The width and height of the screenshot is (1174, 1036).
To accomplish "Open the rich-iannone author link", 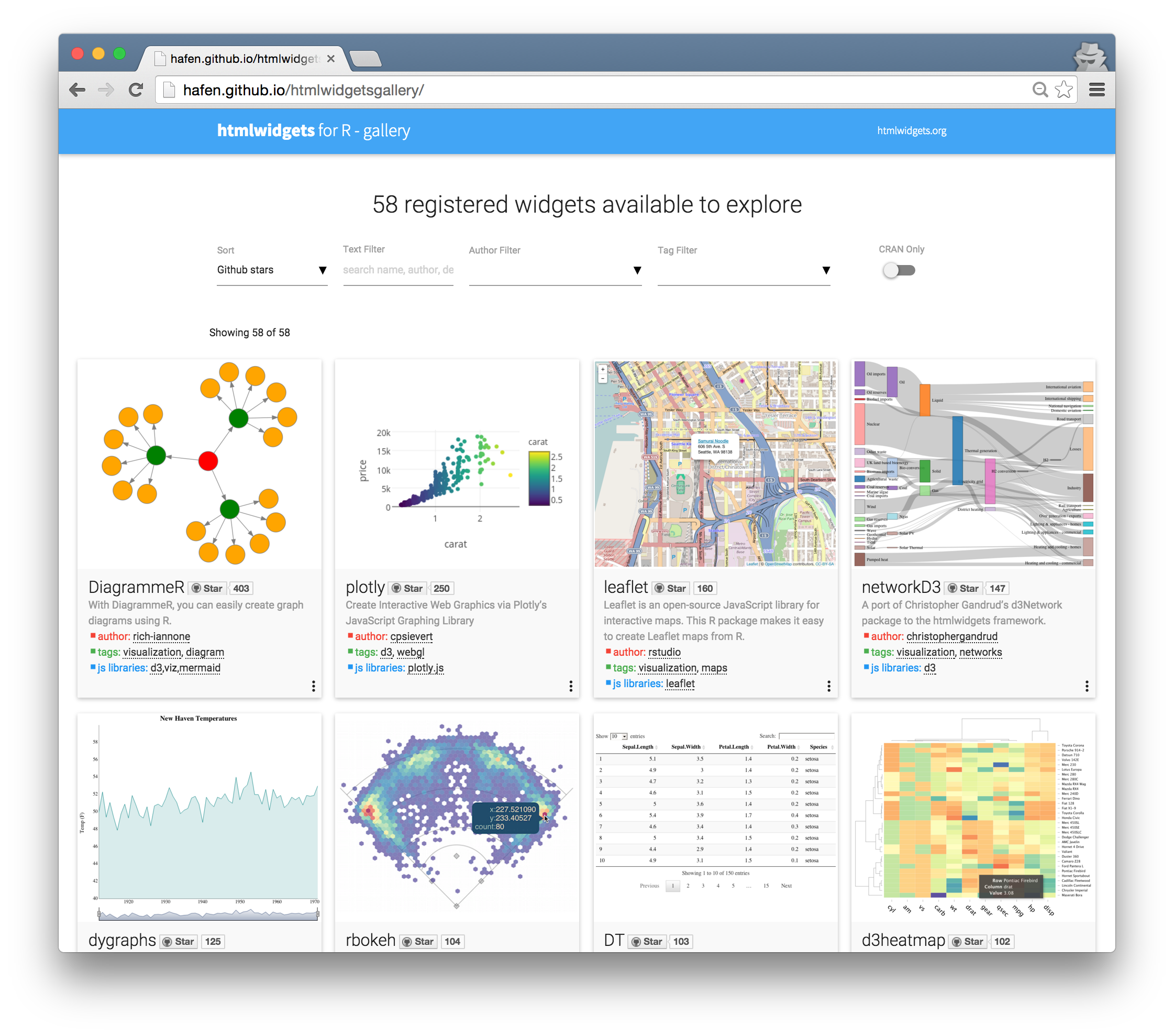I will (x=161, y=636).
